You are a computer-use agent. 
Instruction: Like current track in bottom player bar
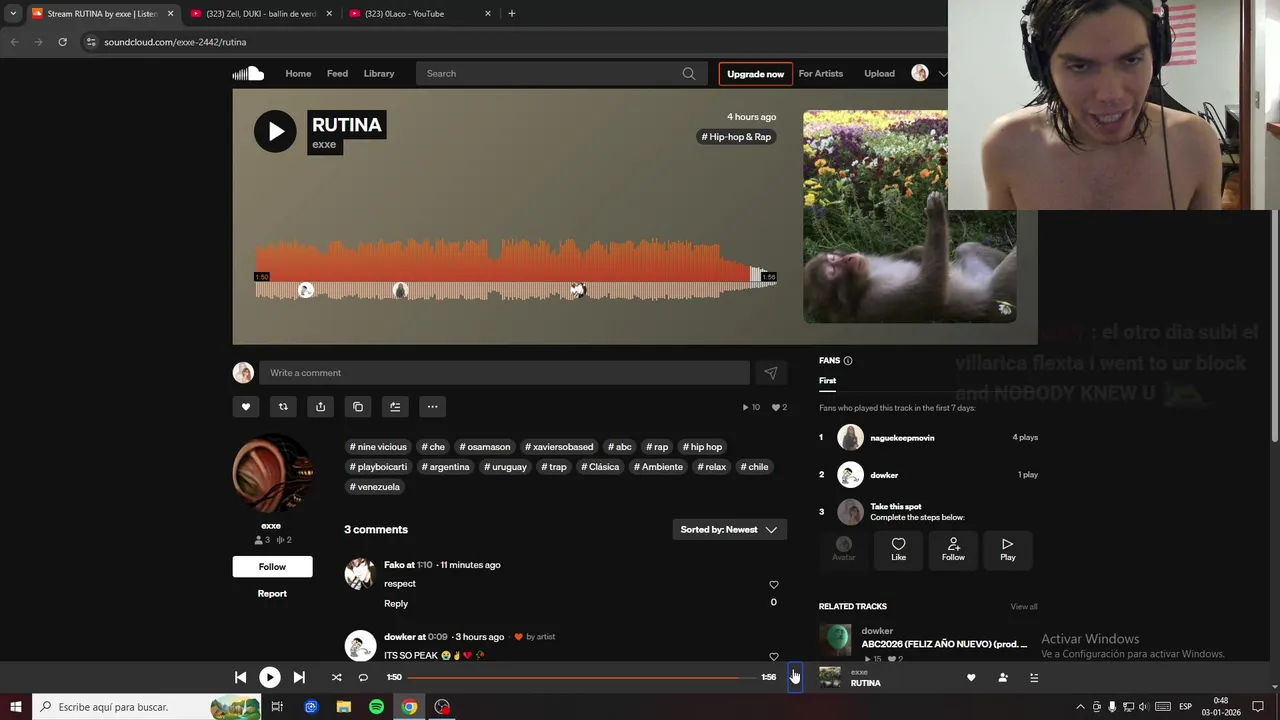click(971, 677)
